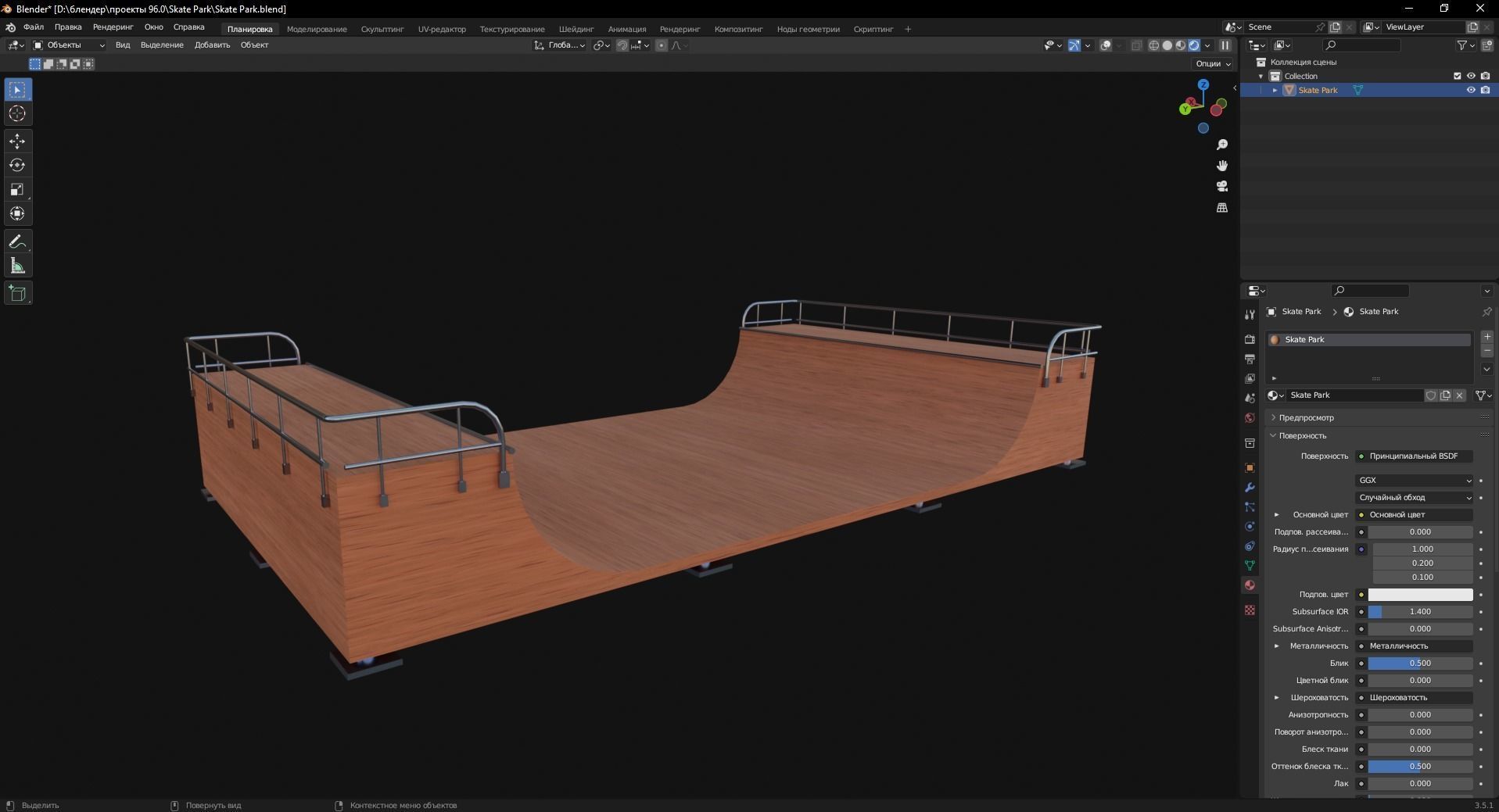Enable rendered viewport shading
This screenshot has height=812, width=1499.
(x=1194, y=45)
